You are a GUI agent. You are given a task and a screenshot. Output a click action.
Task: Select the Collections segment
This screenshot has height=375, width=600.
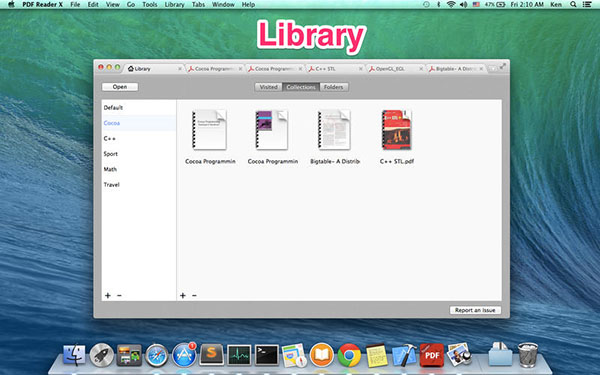tap(301, 87)
